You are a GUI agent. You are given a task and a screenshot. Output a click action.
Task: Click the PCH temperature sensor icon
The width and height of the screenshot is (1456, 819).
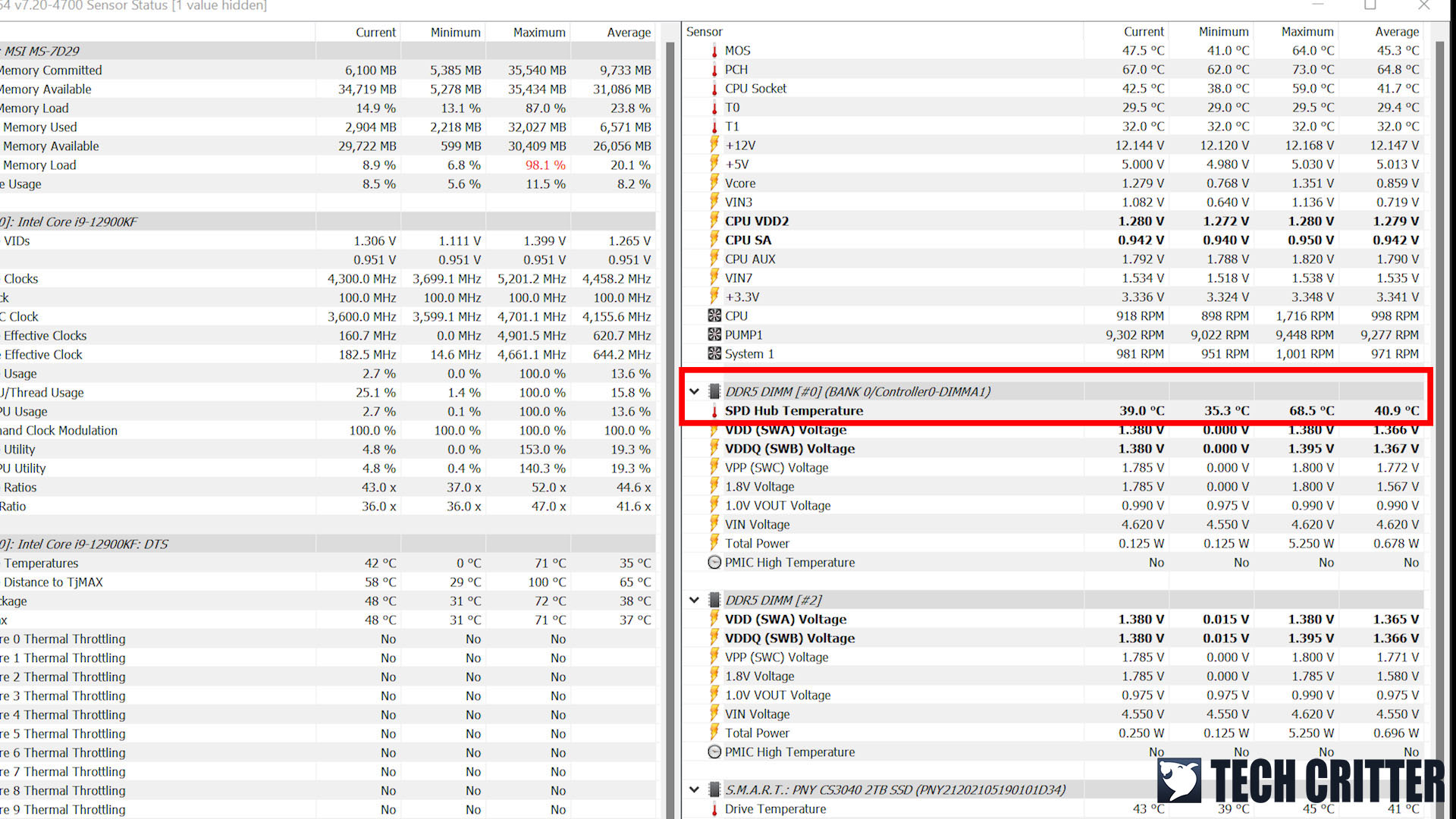click(714, 70)
